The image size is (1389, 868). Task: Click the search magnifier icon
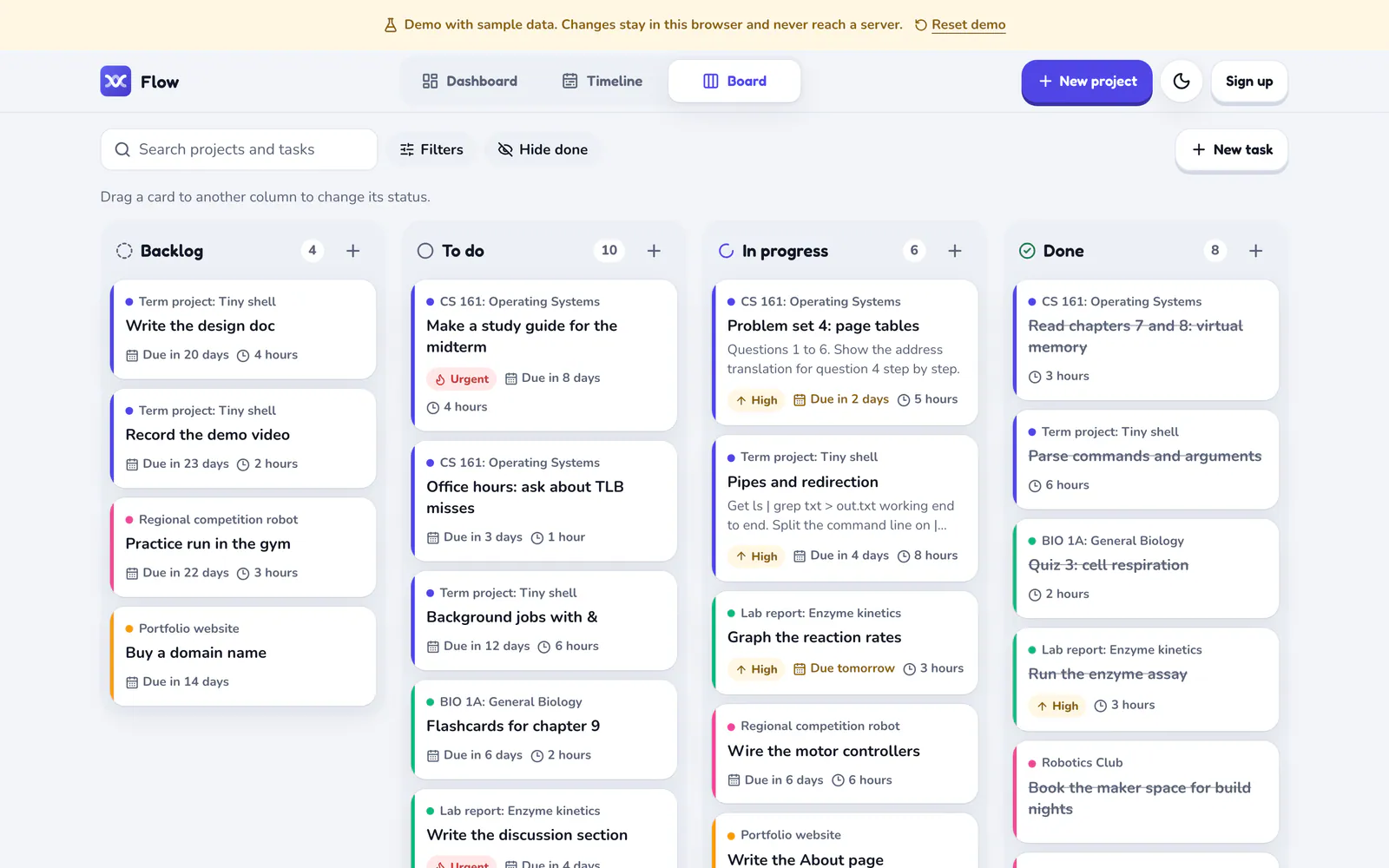[122, 149]
